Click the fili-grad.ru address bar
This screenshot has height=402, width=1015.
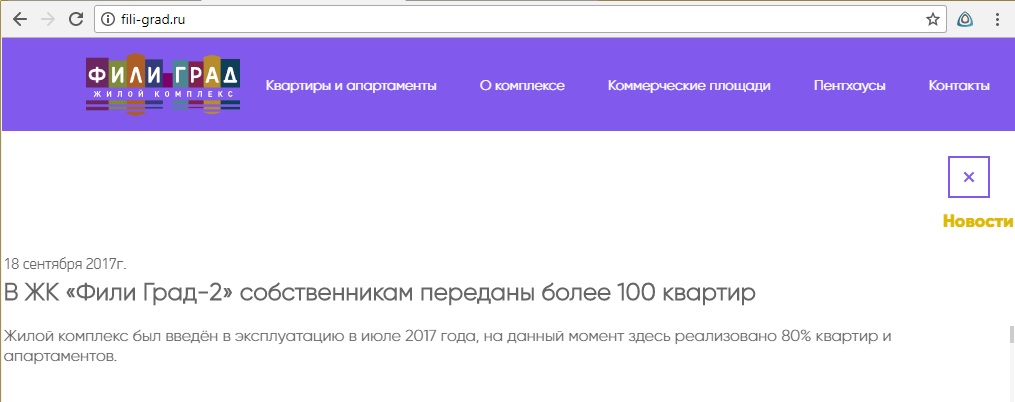tap(518, 19)
